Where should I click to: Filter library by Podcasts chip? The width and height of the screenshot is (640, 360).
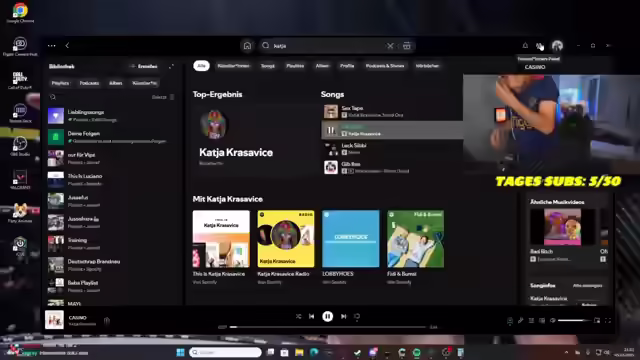click(89, 83)
